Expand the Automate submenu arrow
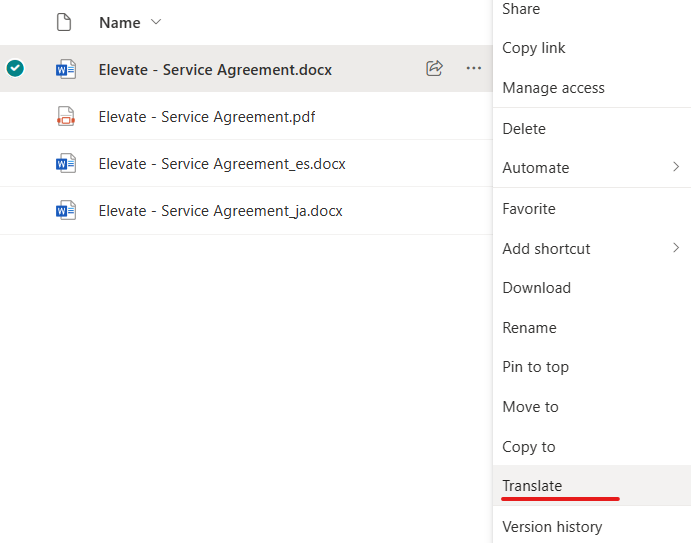Screen dimensions: 691x543 (x=676, y=167)
